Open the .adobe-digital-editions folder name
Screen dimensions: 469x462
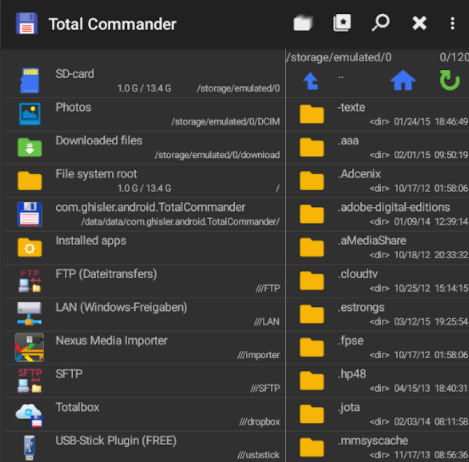click(x=394, y=207)
